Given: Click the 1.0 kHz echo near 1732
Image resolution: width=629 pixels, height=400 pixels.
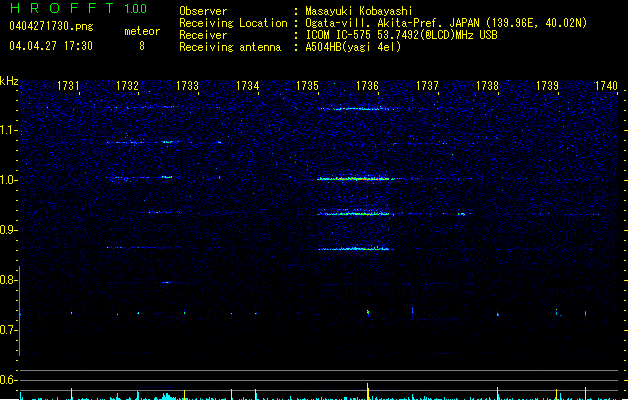Looking at the screenshot, I should (x=140, y=177).
